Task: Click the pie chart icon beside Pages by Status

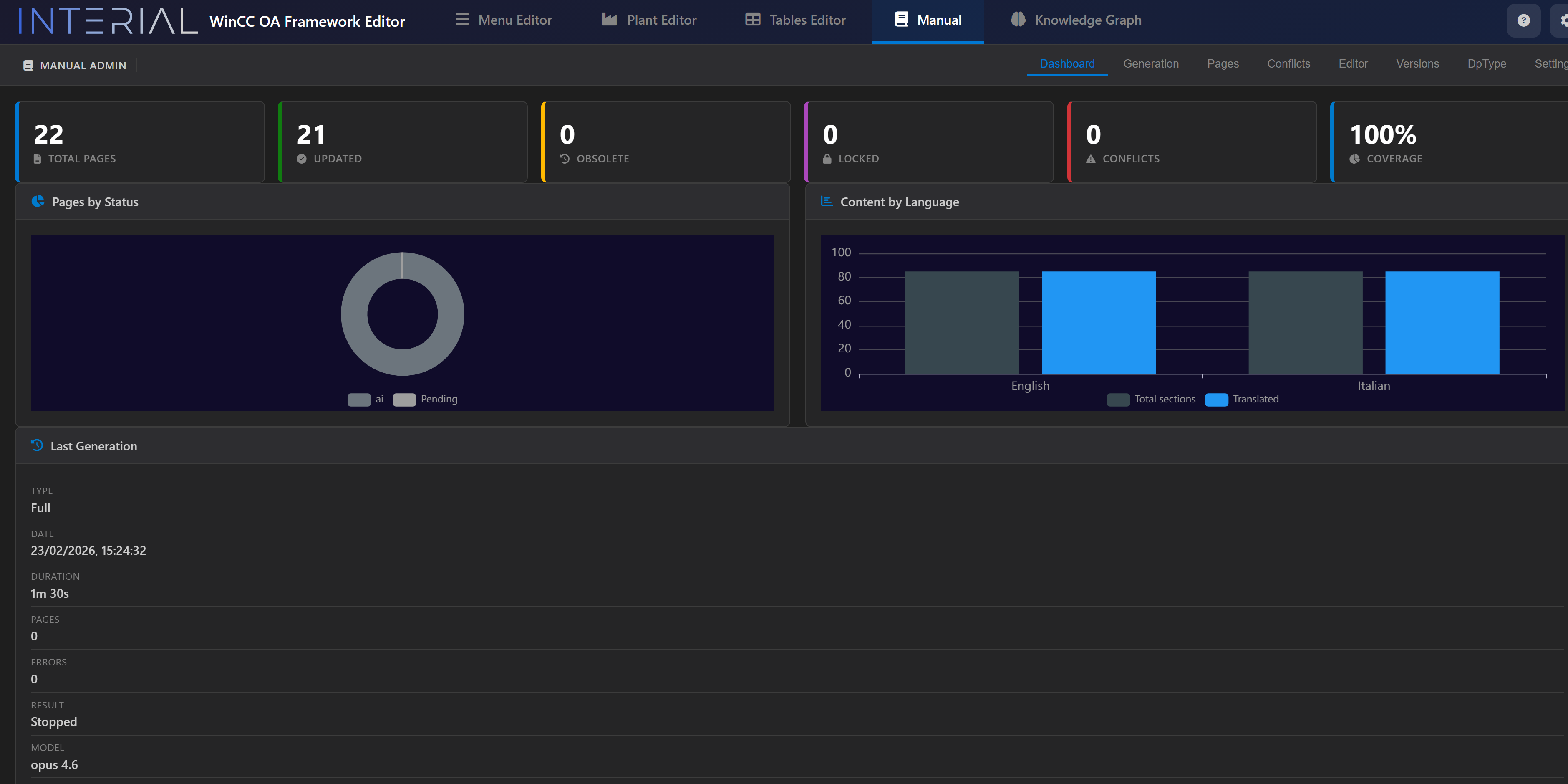Action: coord(38,201)
